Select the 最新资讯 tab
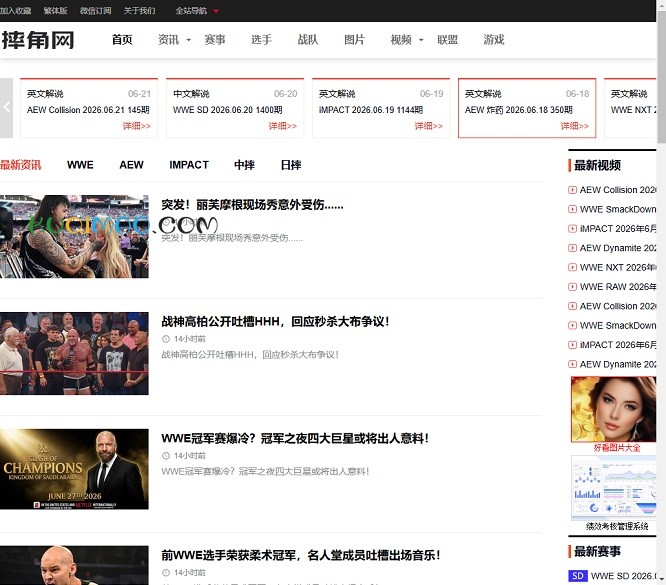Image resolution: width=666 pixels, height=585 pixels. click(x=20, y=165)
